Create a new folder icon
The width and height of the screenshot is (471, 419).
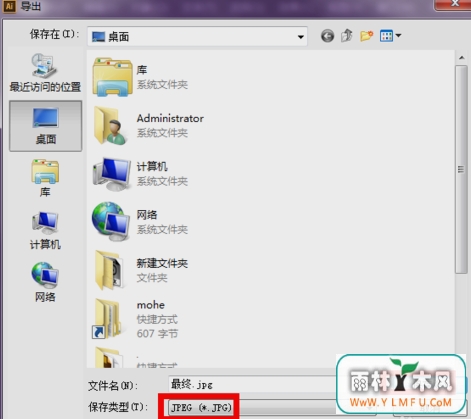point(366,36)
